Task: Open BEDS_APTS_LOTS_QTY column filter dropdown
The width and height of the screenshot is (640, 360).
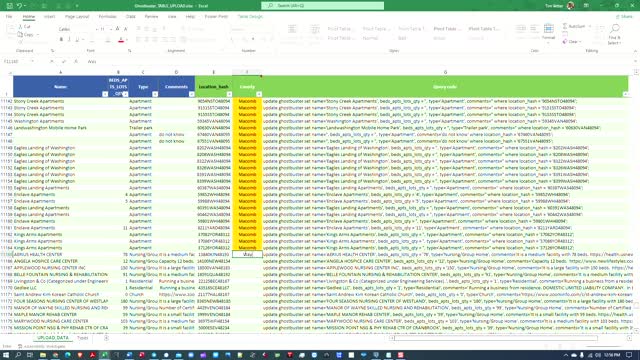Action: [125, 94]
